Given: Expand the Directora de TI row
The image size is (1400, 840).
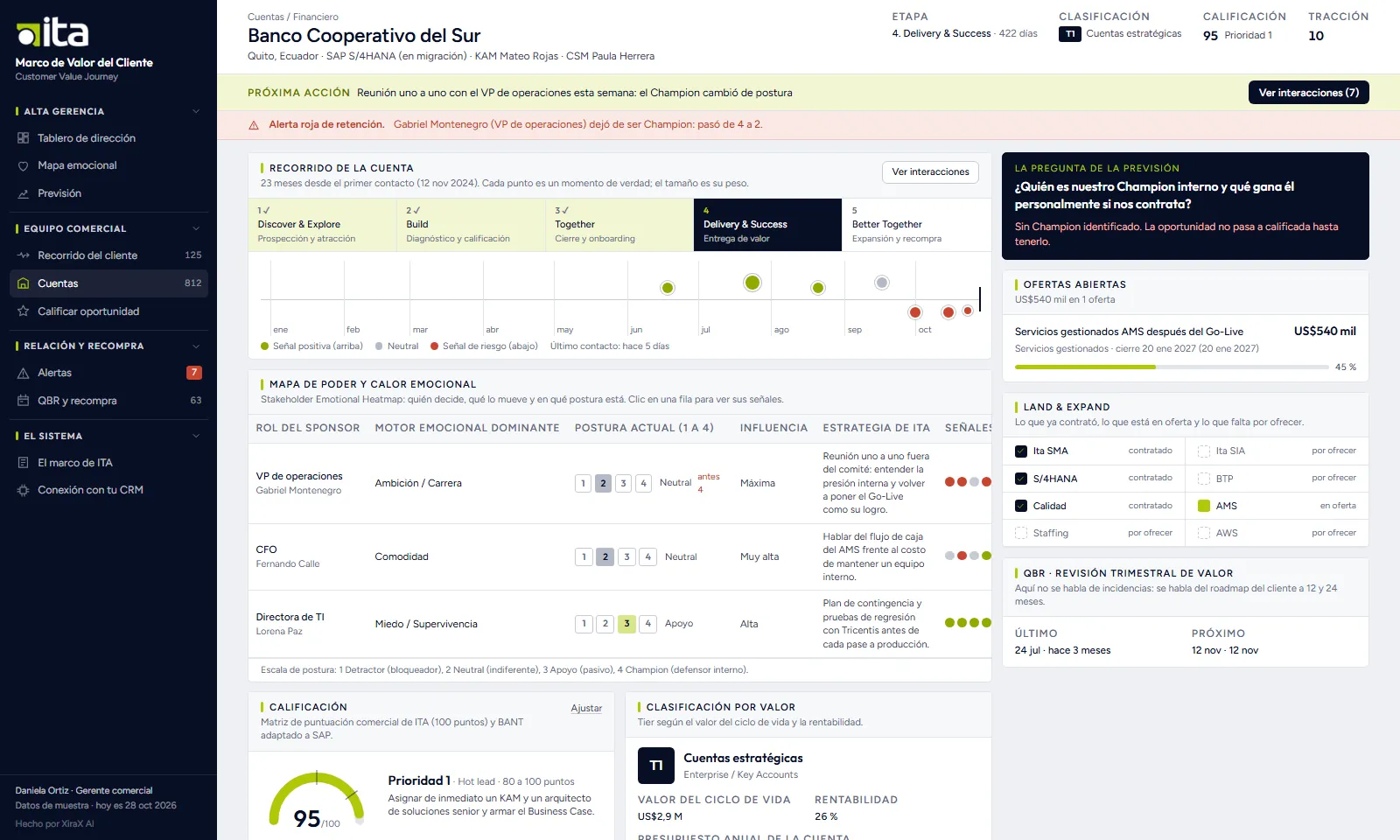Looking at the screenshot, I should 619,624.
